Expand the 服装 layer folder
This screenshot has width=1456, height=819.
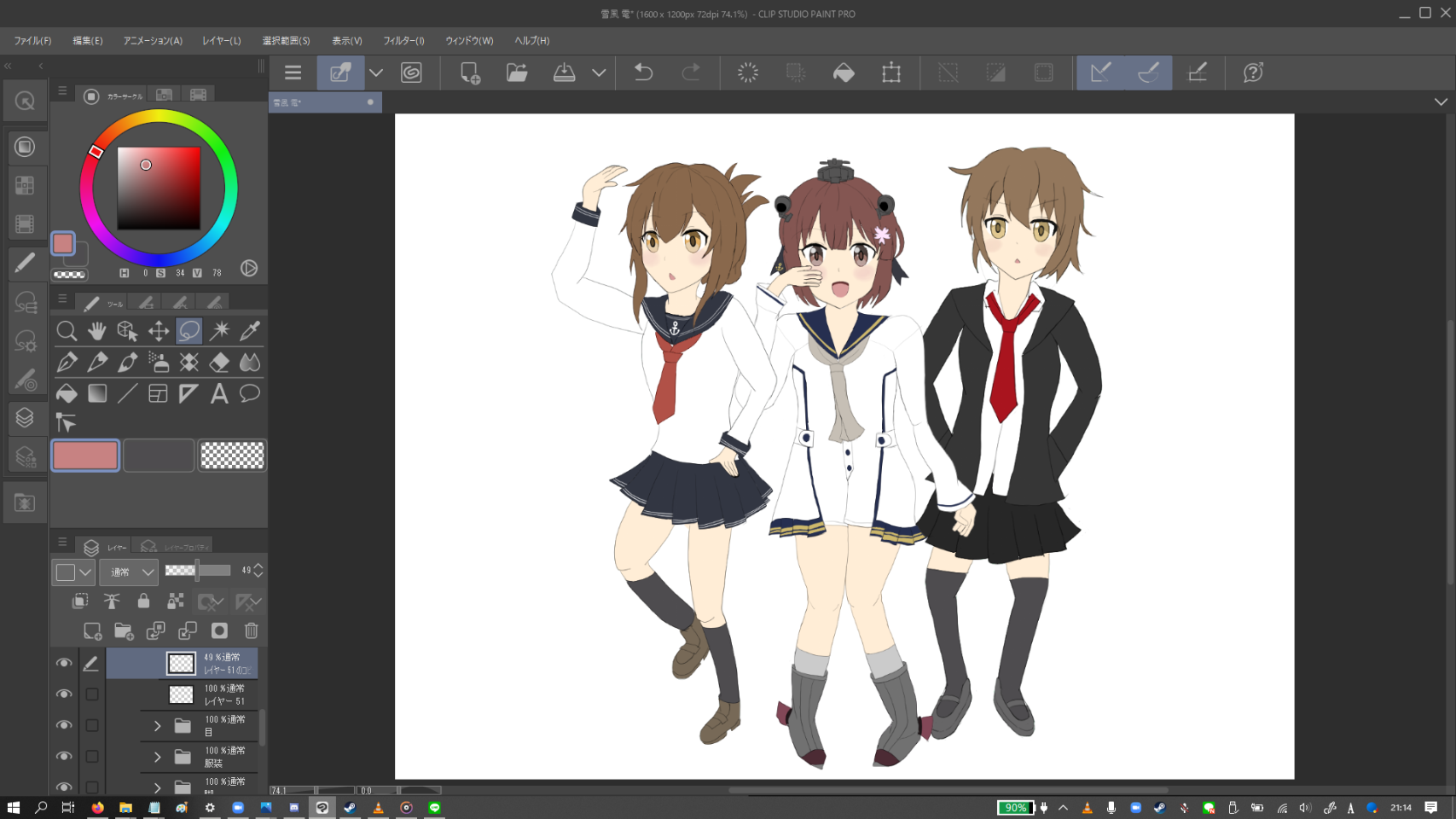158,757
